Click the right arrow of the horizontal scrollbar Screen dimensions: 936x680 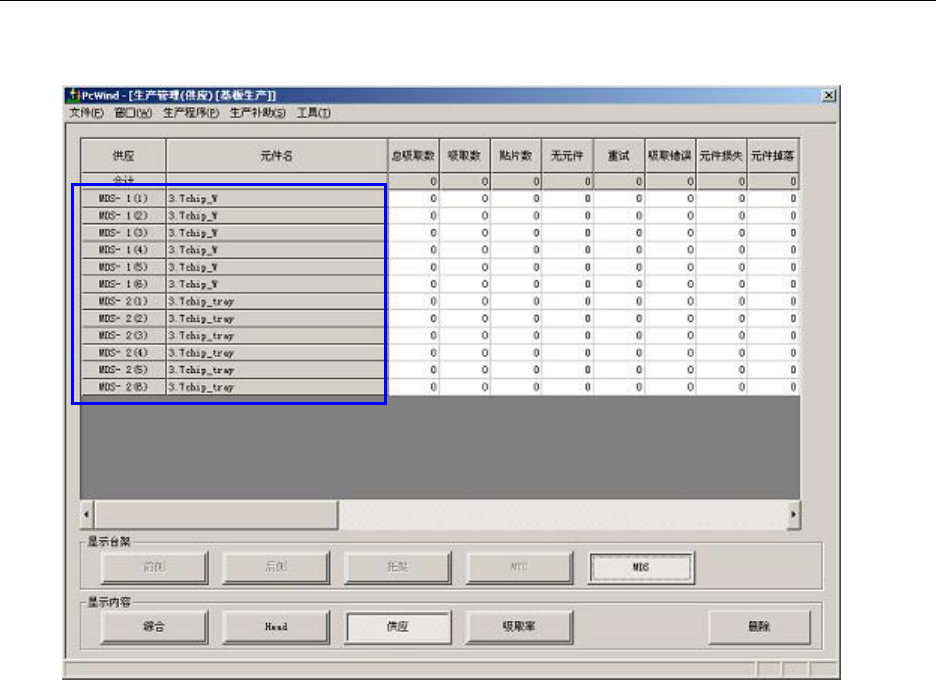pos(793,514)
